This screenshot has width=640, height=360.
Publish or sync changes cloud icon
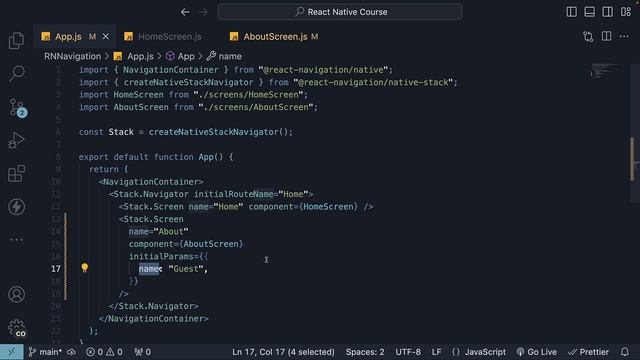[x=72, y=352]
